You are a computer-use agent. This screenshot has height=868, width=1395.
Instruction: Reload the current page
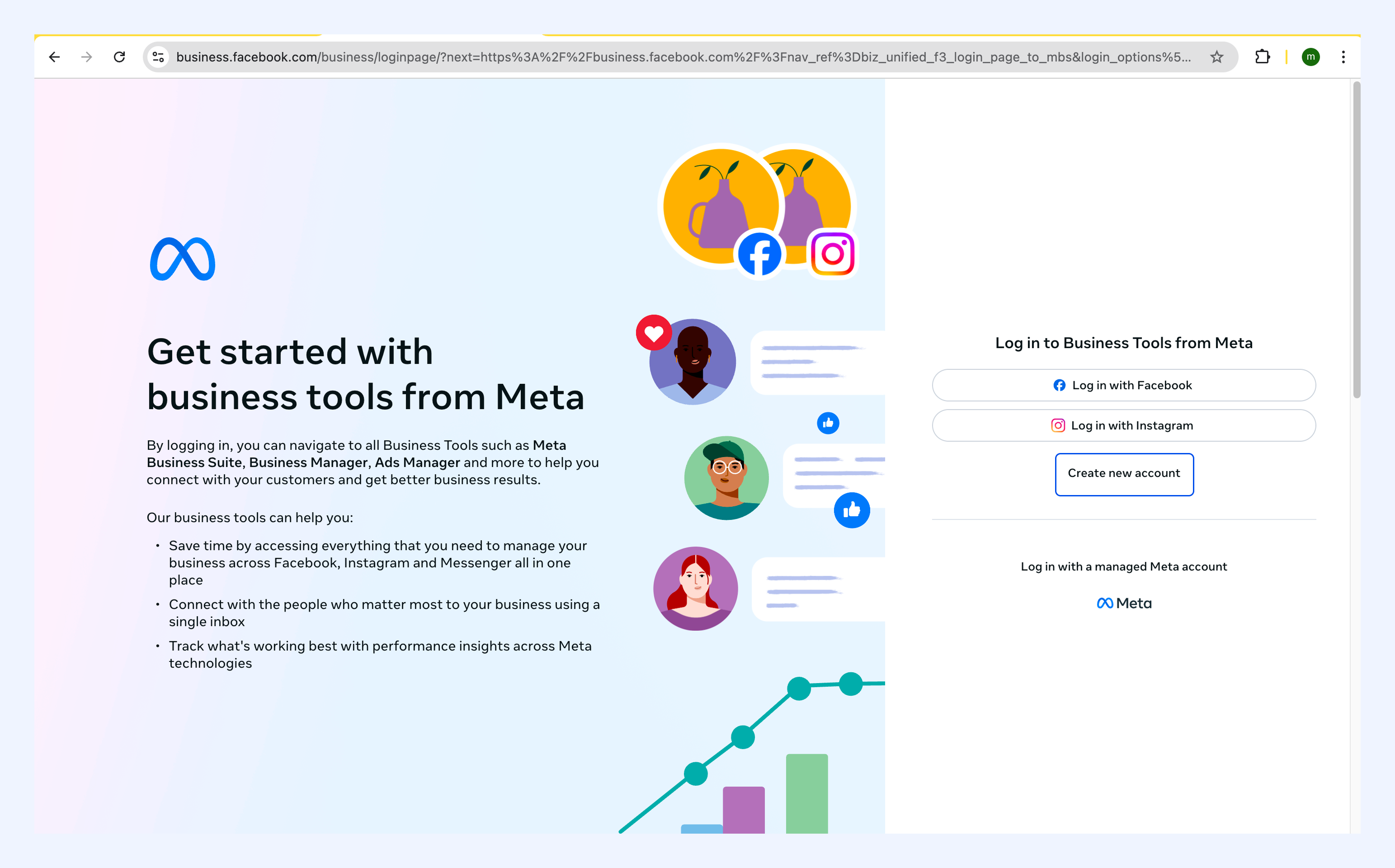click(119, 57)
